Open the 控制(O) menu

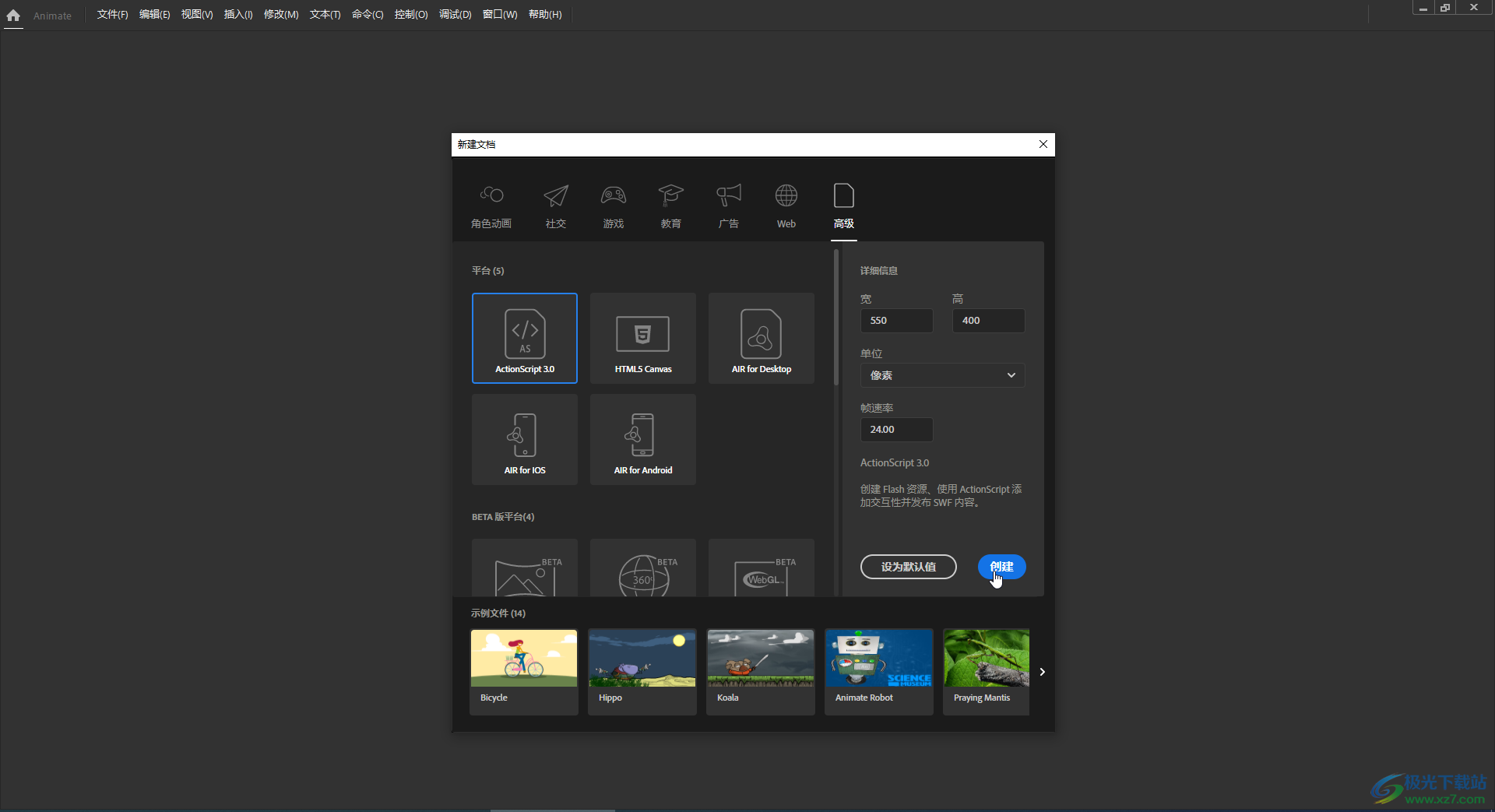[x=411, y=15]
